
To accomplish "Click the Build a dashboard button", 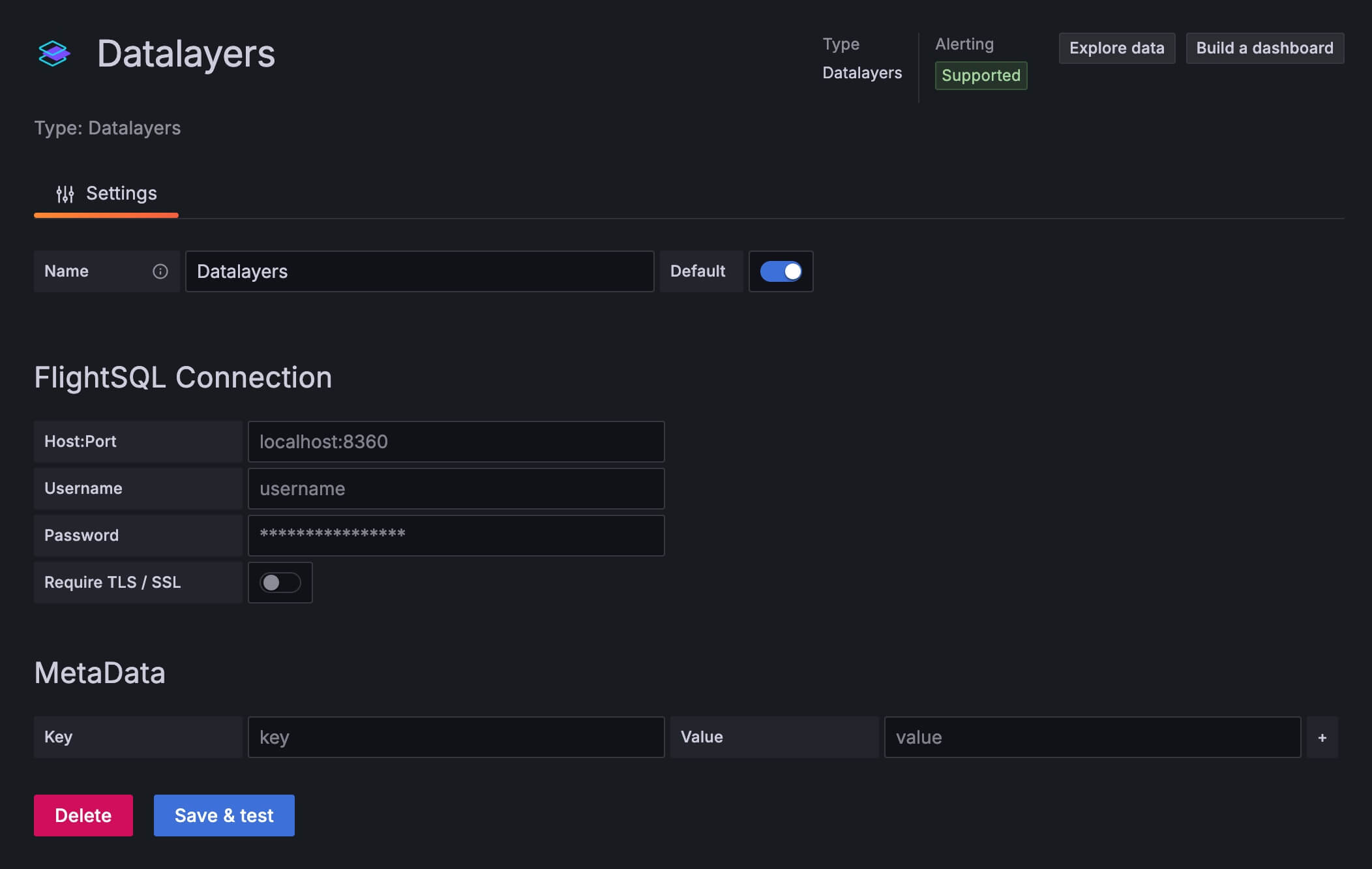I will point(1264,48).
